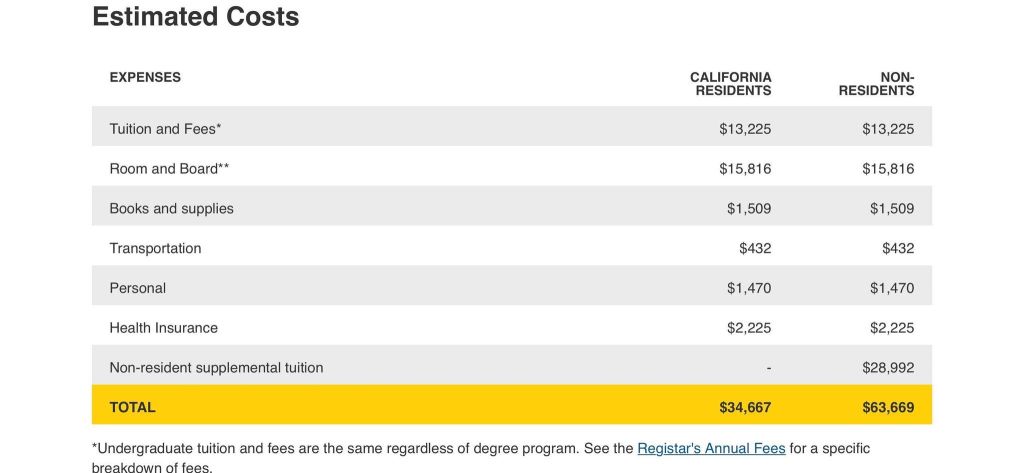Select non-residents' $15,816 room and board amount
Image resolution: width=1024 pixels, height=473 pixels.
888,169
